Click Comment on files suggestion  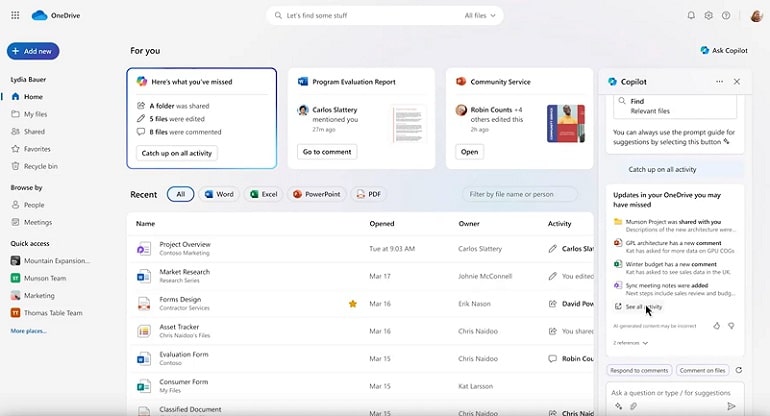pyautogui.click(x=702, y=370)
